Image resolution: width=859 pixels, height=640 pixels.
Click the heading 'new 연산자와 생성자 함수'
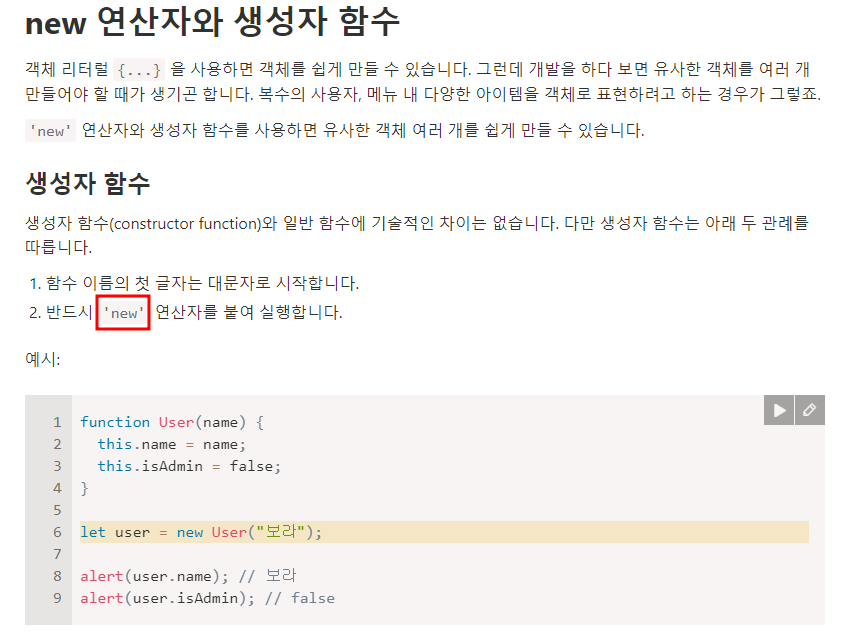click(x=213, y=22)
